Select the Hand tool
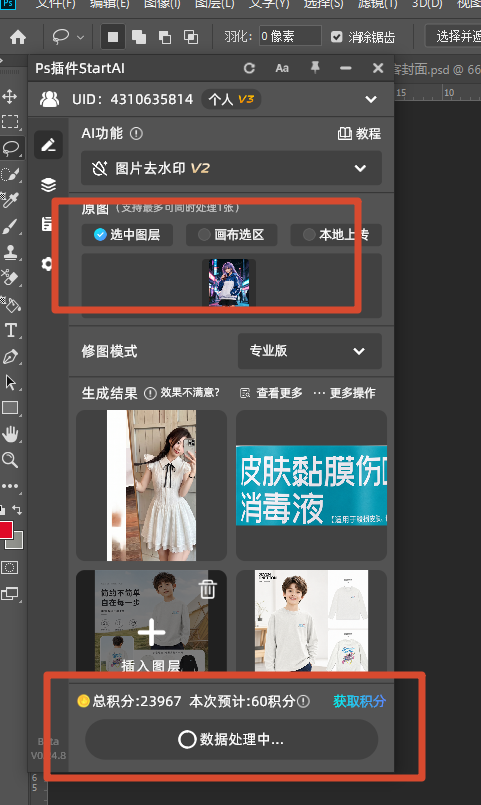The height and width of the screenshot is (805, 481). click(10, 434)
